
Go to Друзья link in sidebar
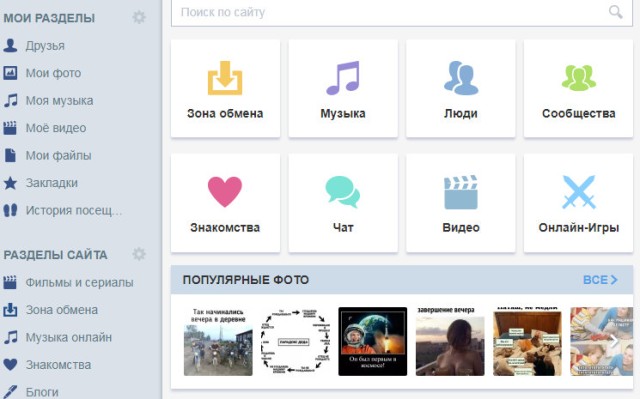(45, 46)
